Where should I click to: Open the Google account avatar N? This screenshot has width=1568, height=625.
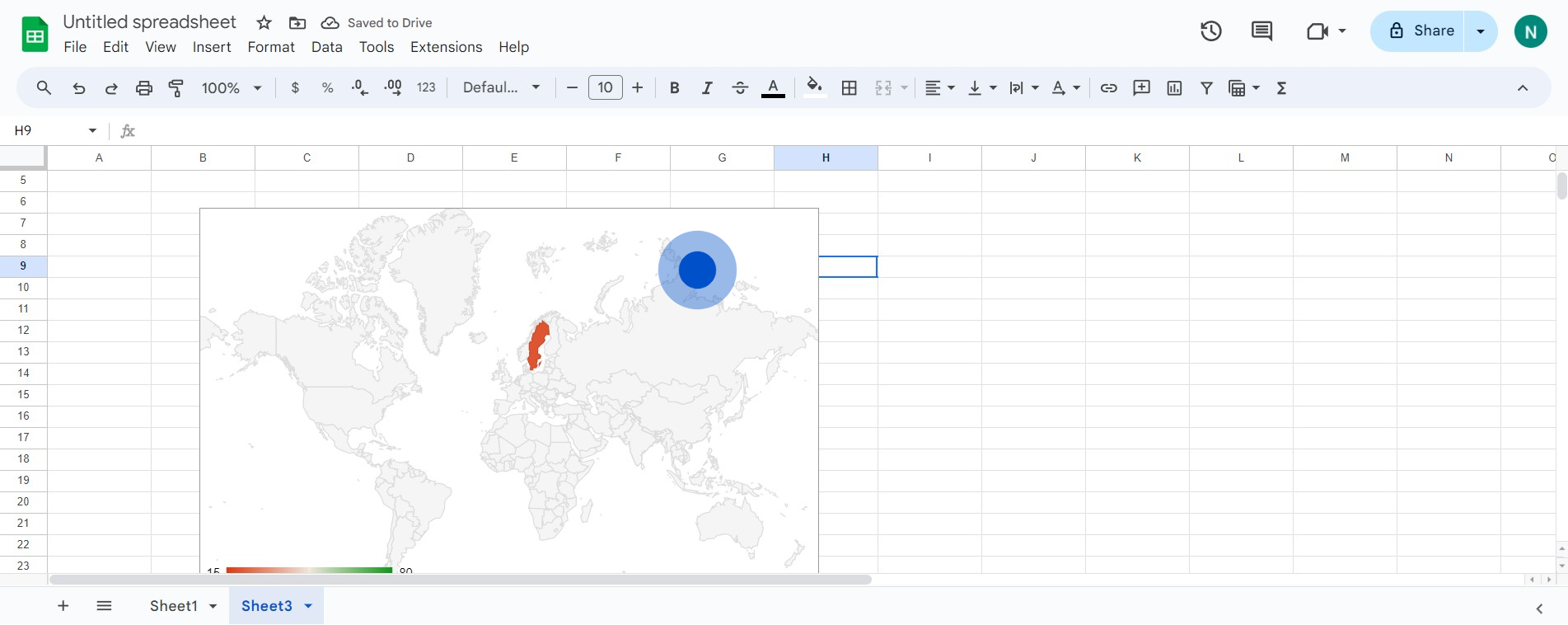tap(1531, 31)
